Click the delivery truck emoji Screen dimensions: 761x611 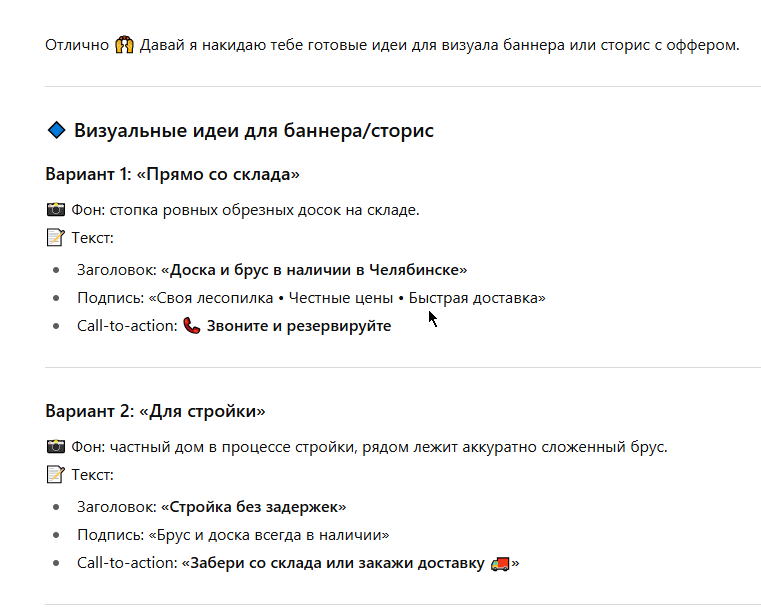tap(500, 563)
